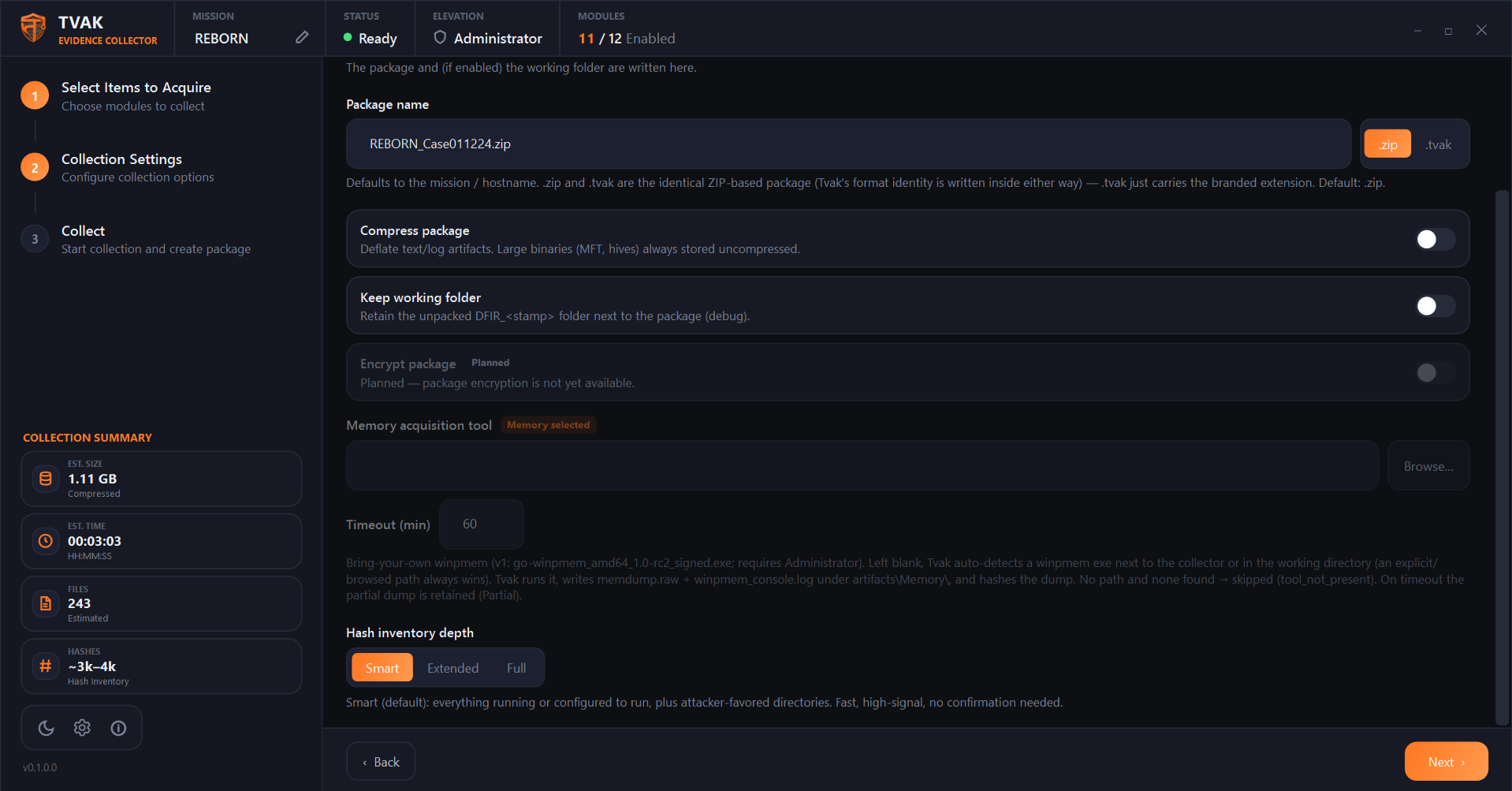Click the Back button
1512x791 pixels.
[x=381, y=762]
